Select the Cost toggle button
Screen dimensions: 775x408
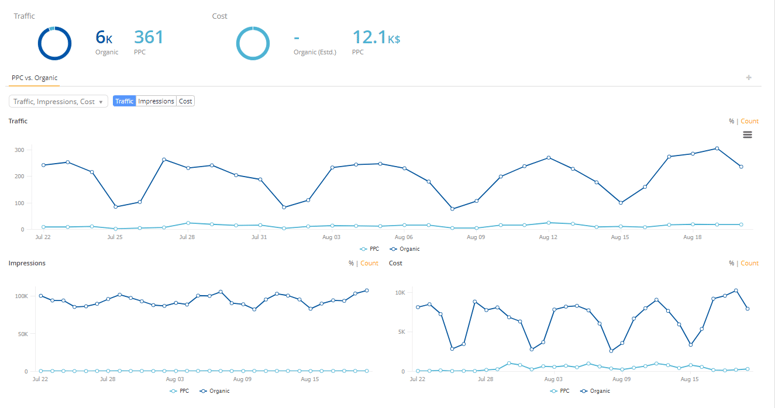coord(185,101)
